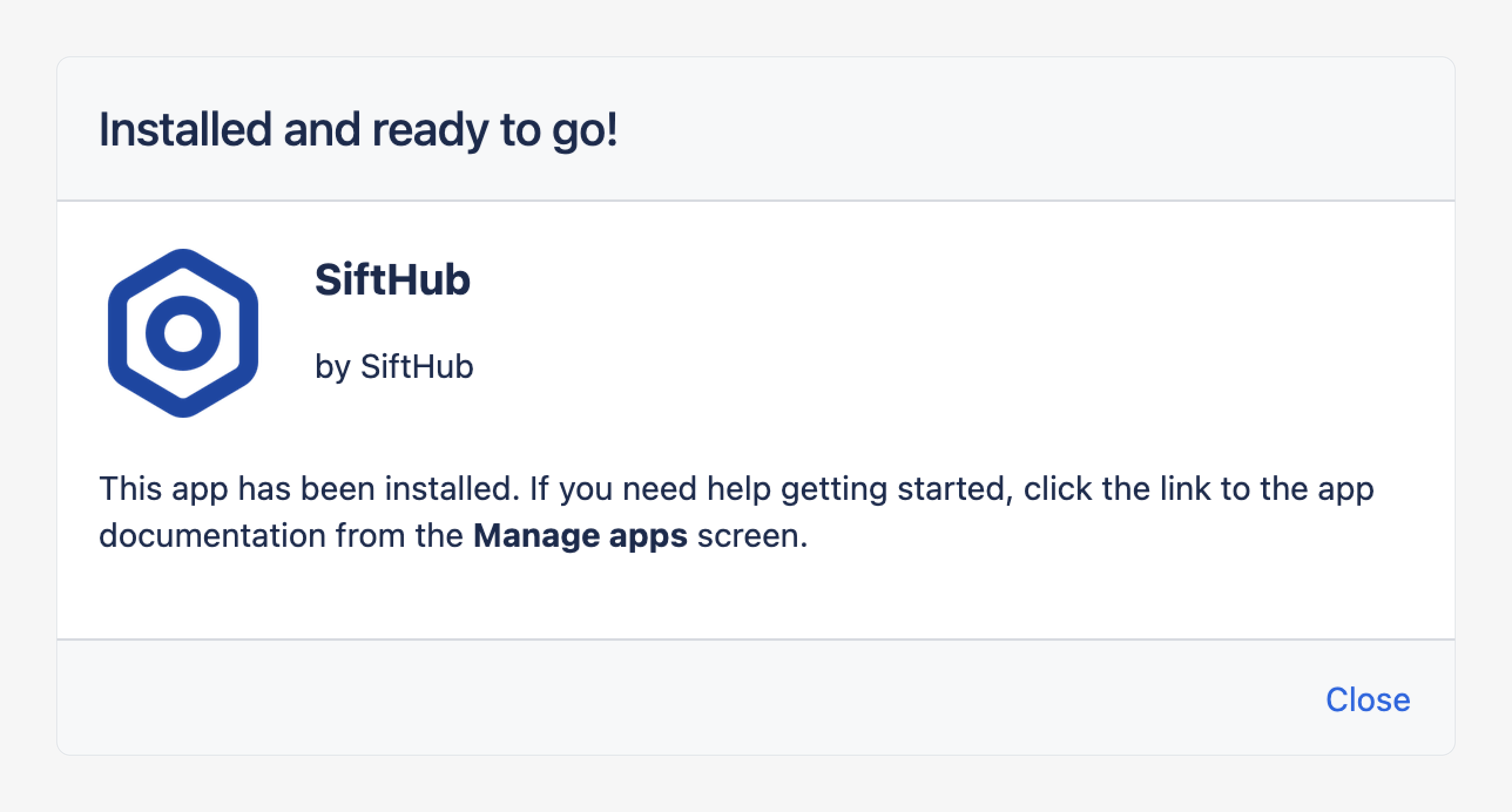Click the word "screen." ending the message

pyautogui.click(x=752, y=536)
